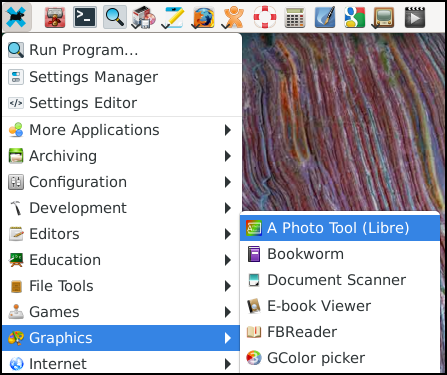The width and height of the screenshot is (447, 375).
Task: Click the Configuration sliders icon
Action: (x=16, y=182)
